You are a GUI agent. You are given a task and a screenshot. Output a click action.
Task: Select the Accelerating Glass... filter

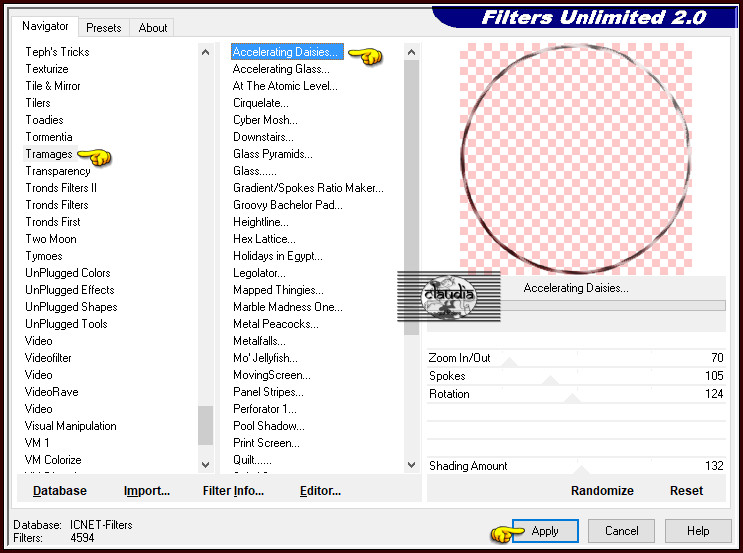[x=281, y=69]
